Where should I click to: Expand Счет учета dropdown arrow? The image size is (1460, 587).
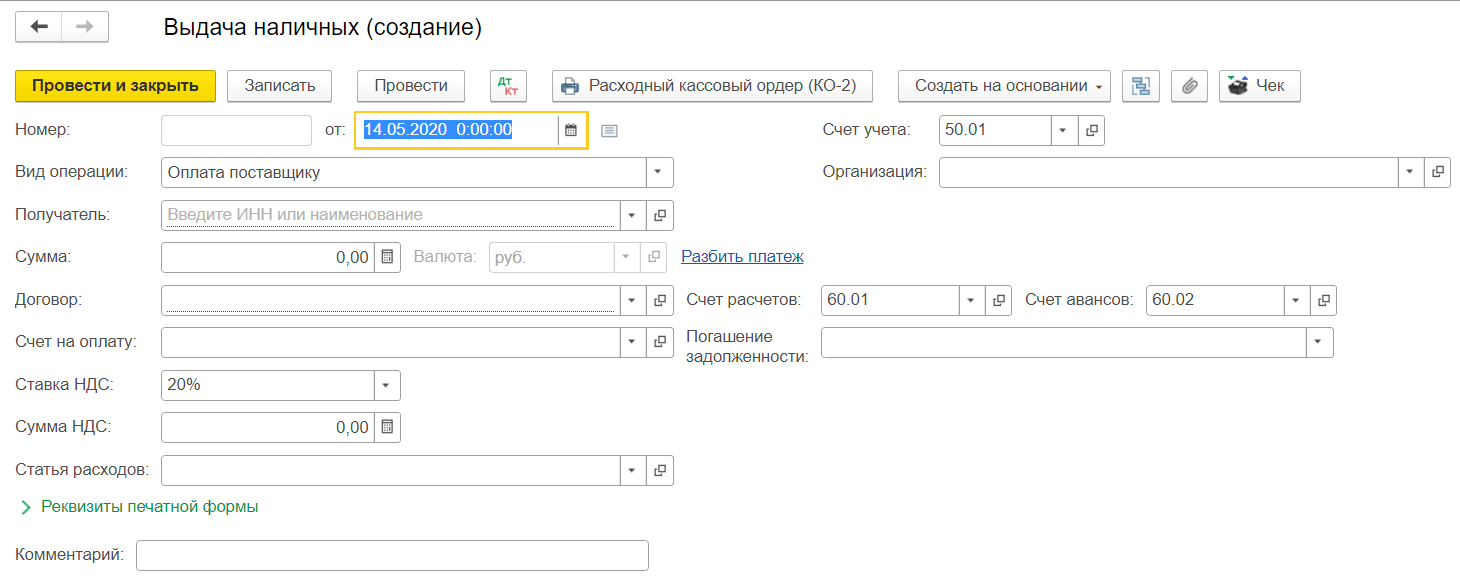1063,130
